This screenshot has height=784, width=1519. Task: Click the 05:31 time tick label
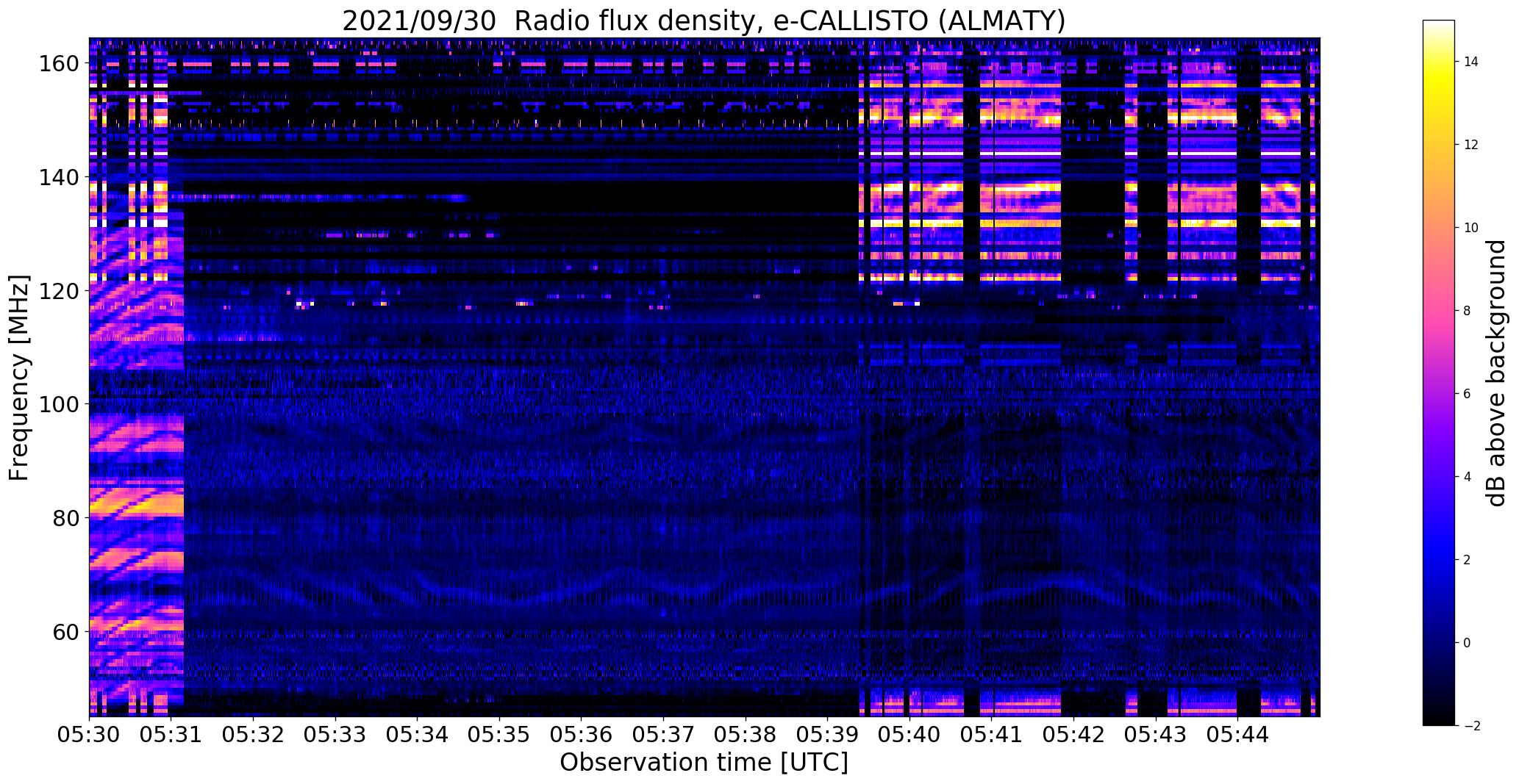point(171,735)
